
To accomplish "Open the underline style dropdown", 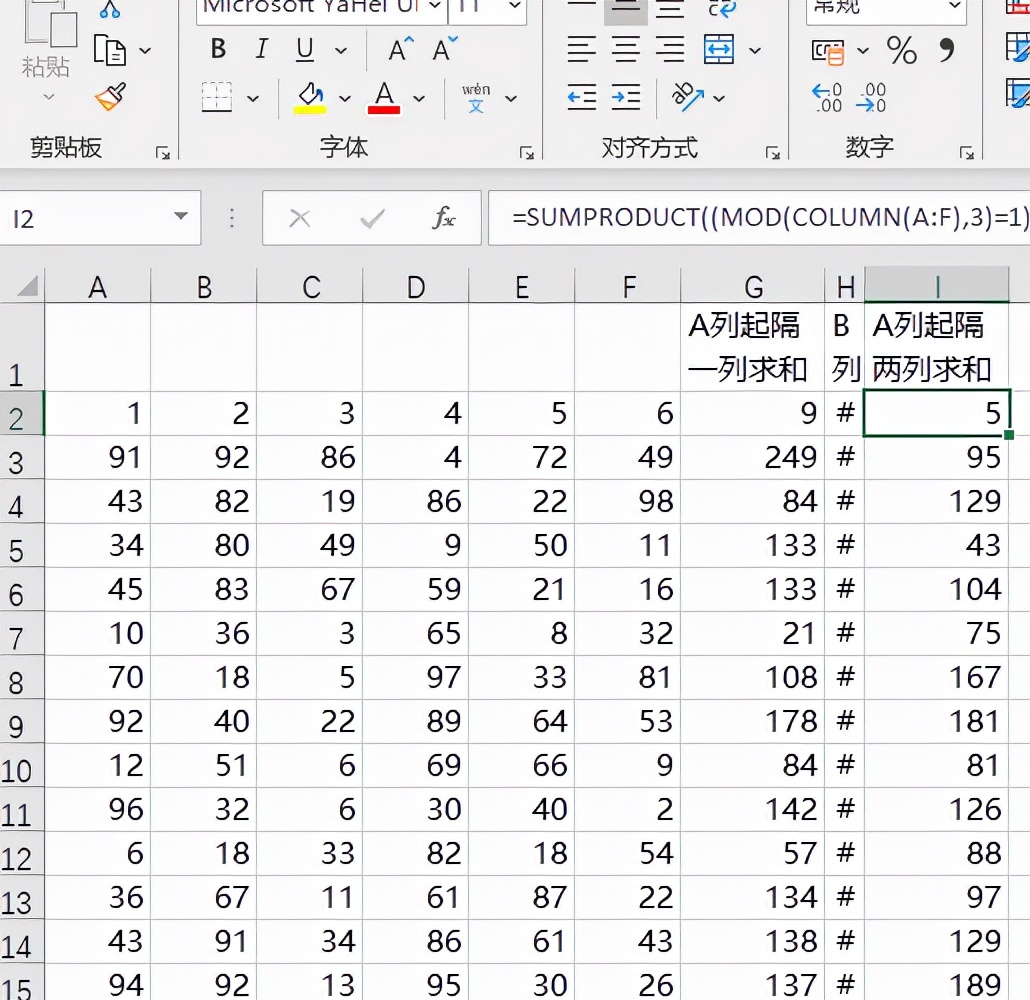I will pos(341,50).
